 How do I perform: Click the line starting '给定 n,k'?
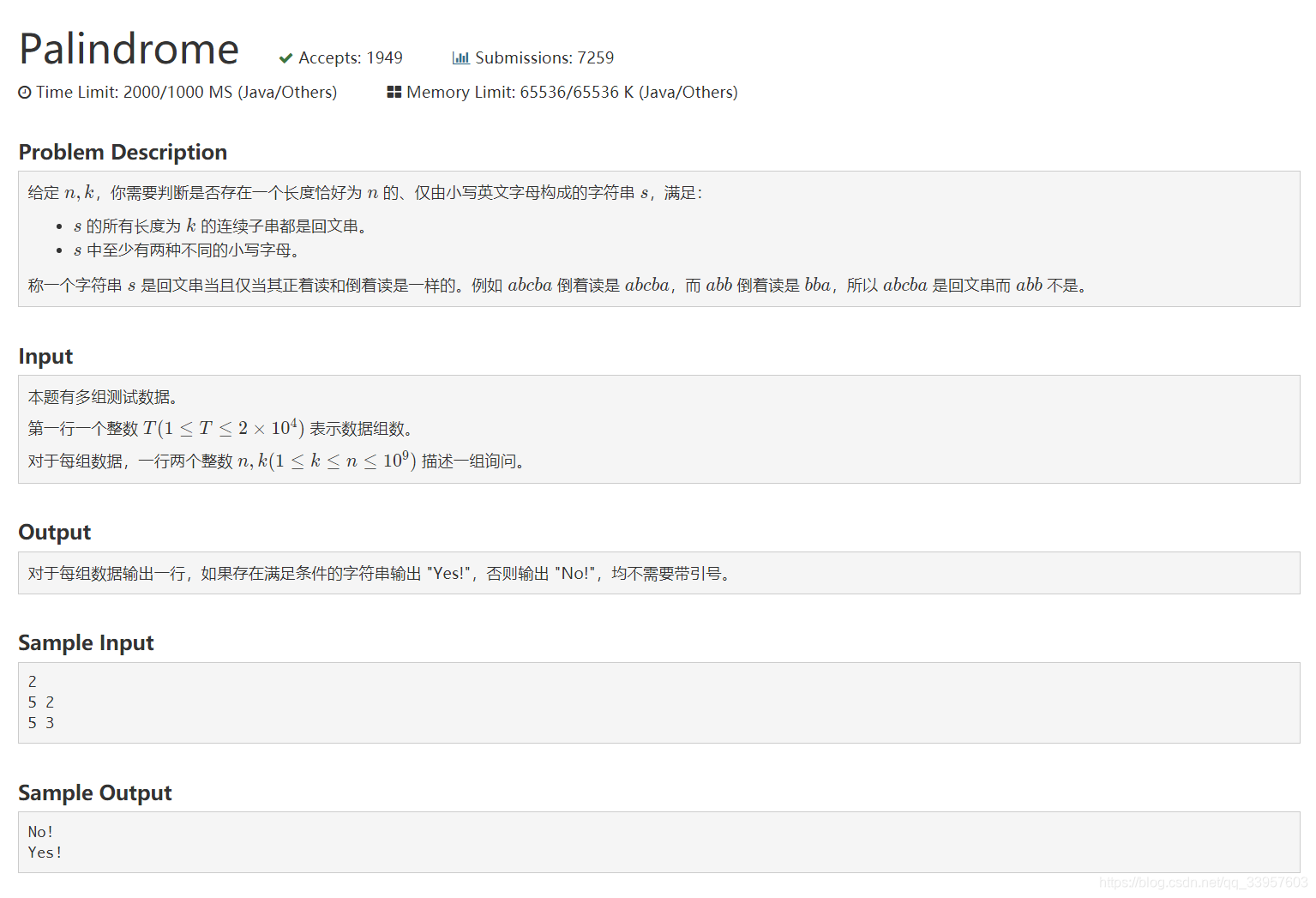point(365,193)
